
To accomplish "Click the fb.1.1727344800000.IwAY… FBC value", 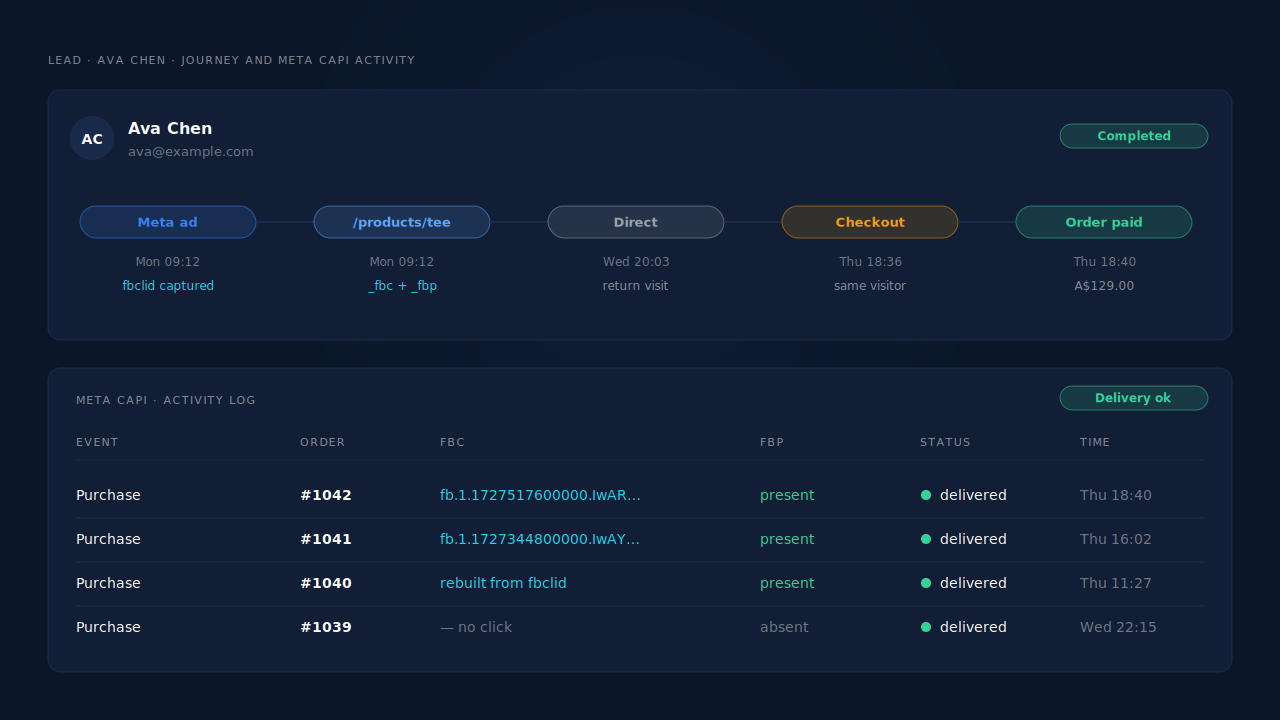I will tap(540, 539).
